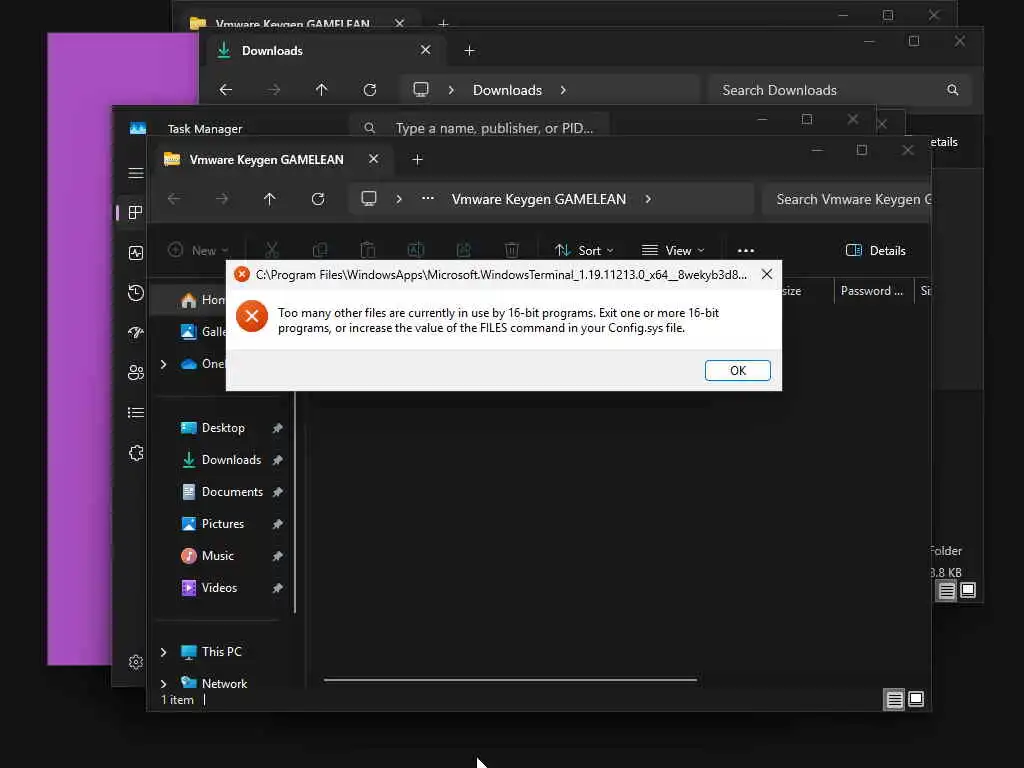This screenshot has width=1024, height=768.
Task: Open See more ellipsis in toolbar
Action: tap(746, 251)
